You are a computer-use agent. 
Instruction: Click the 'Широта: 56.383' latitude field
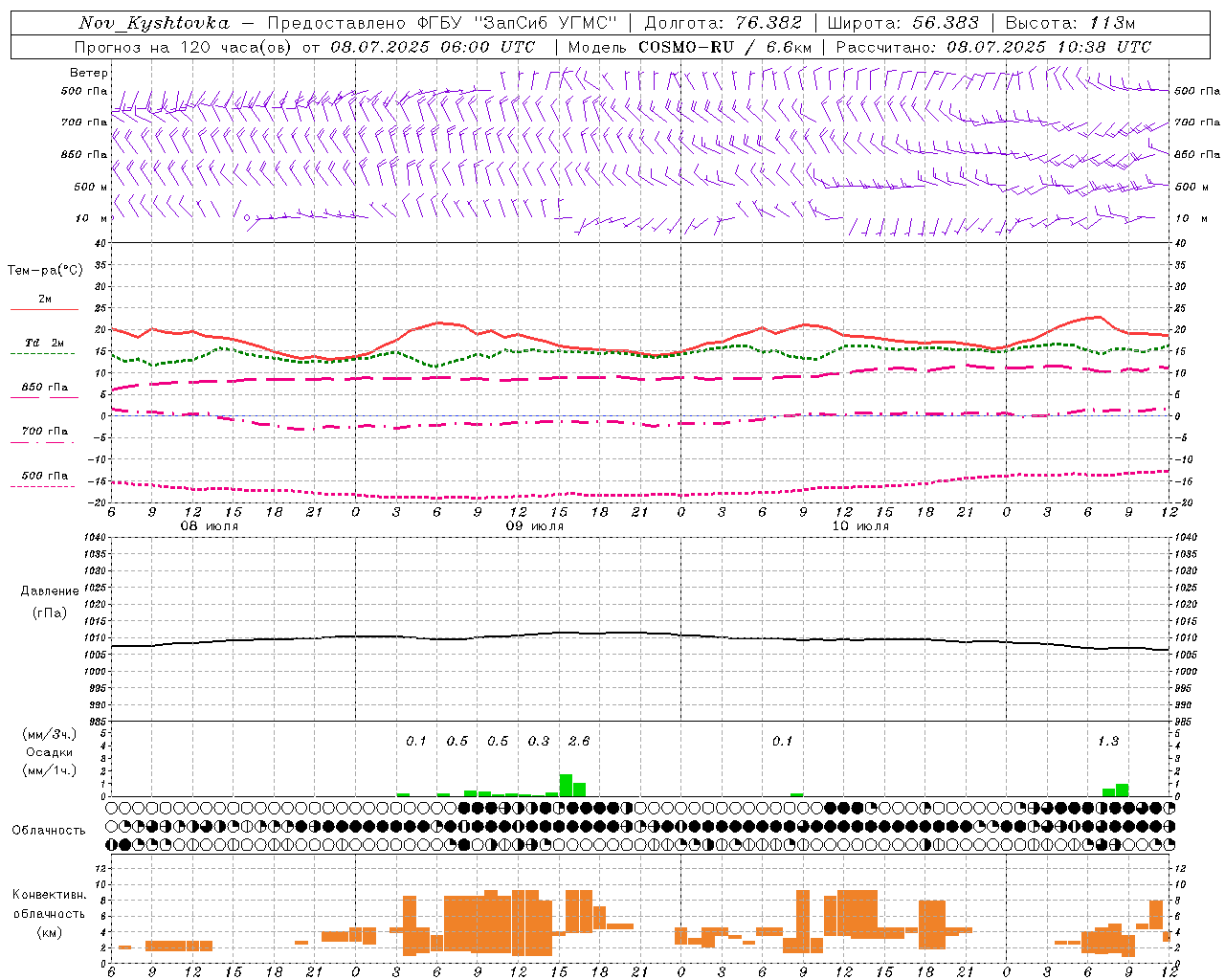pos(902,23)
